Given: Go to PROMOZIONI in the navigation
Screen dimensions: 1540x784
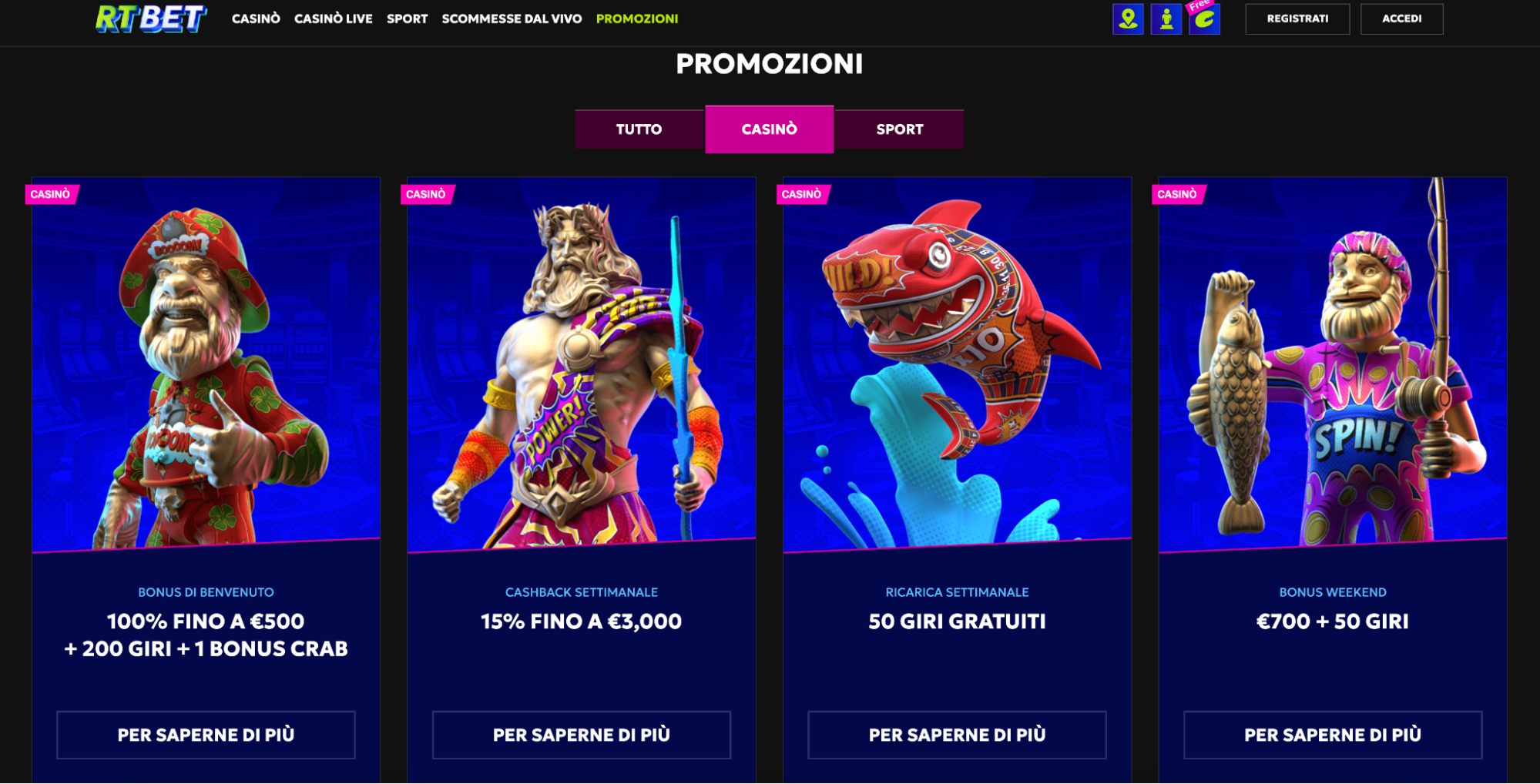Looking at the screenshot, I should click(x=637, y=18).
